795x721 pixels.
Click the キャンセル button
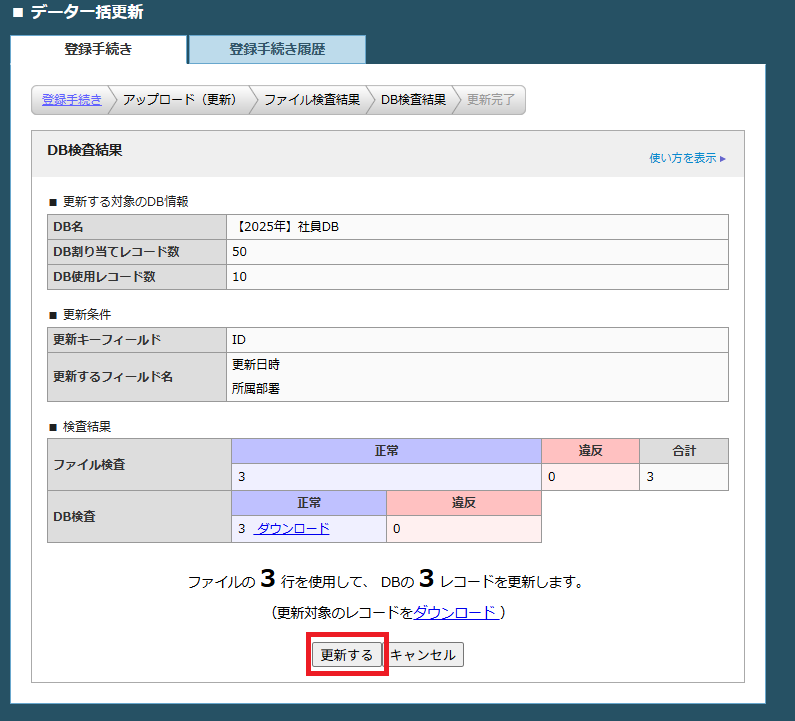(x=423, y=655)
